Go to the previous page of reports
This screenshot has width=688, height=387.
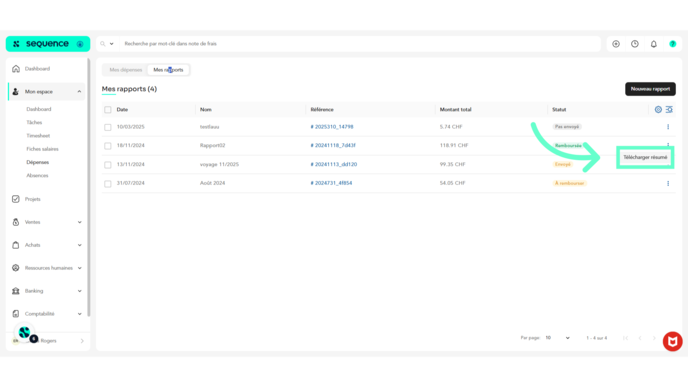click(x=640, y=338)
